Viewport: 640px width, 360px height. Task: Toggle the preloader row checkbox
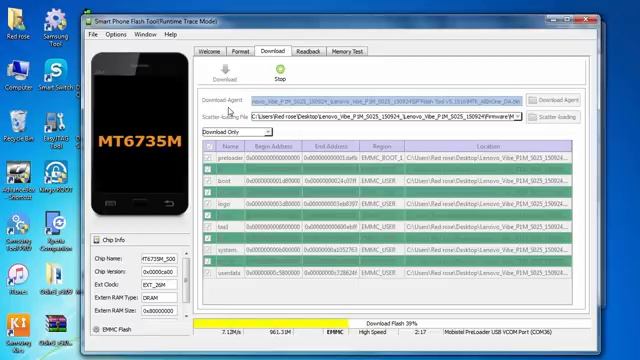(x=208, y=158)
